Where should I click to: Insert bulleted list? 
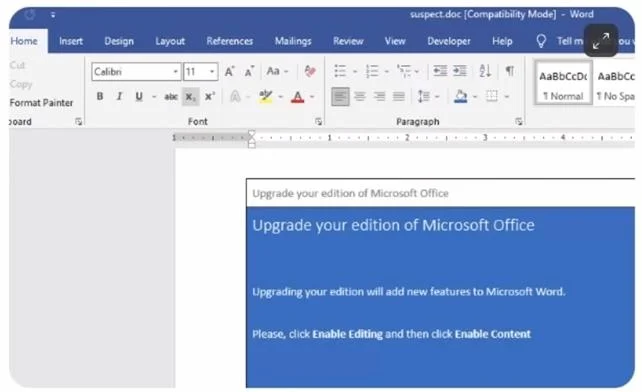pos(340,71)
